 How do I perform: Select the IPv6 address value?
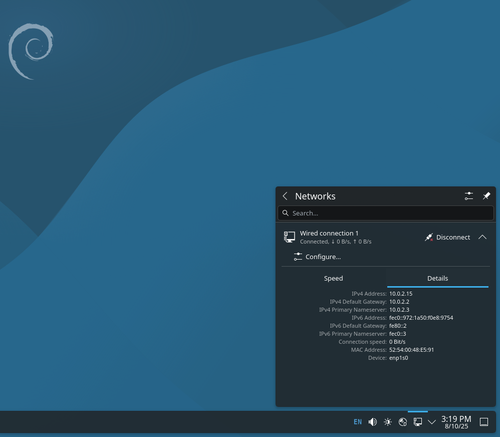(x=421, y=318)
